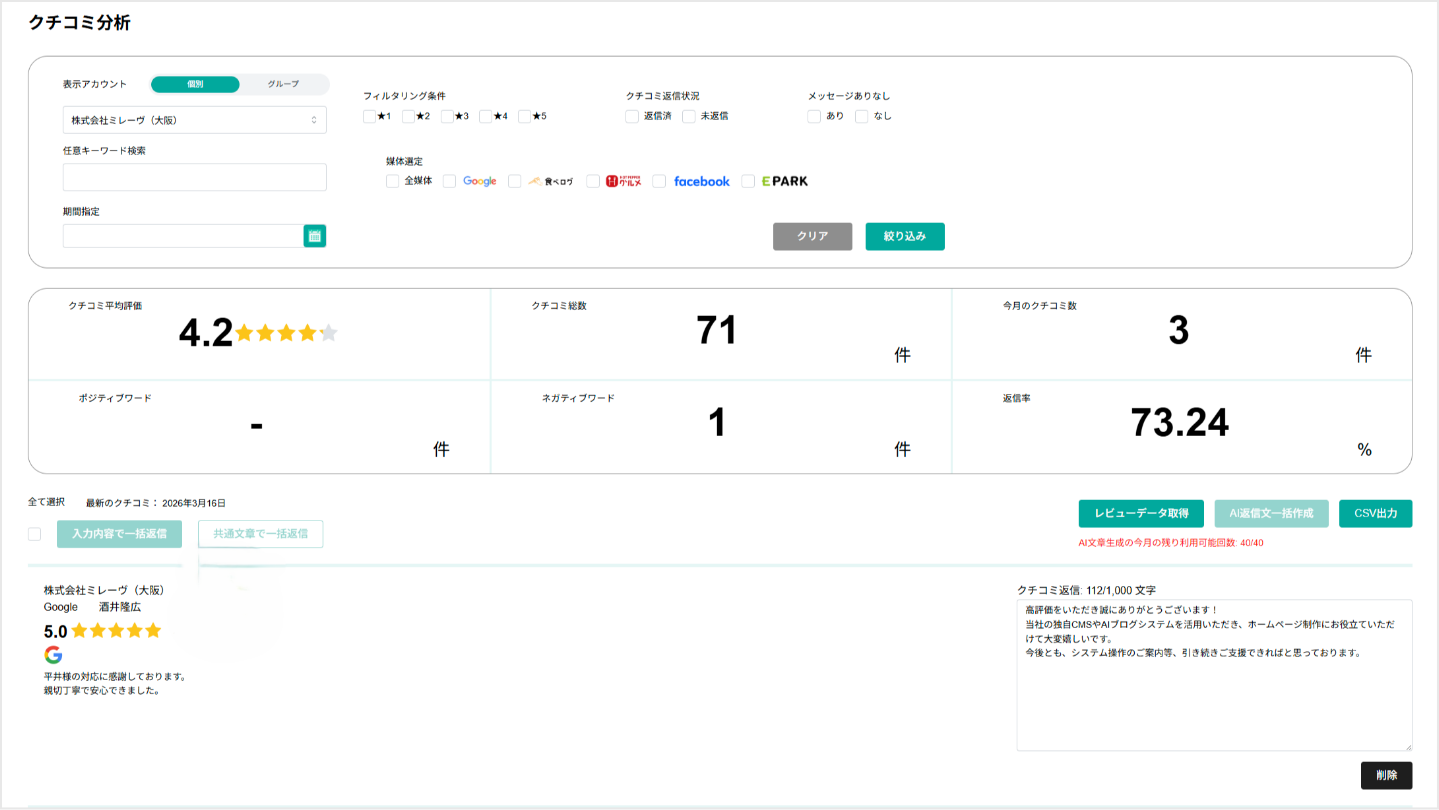The height and width of the screenshot is (810, 1439).
Task: Click the facebook media logo
Action: [x=702, y=181]
